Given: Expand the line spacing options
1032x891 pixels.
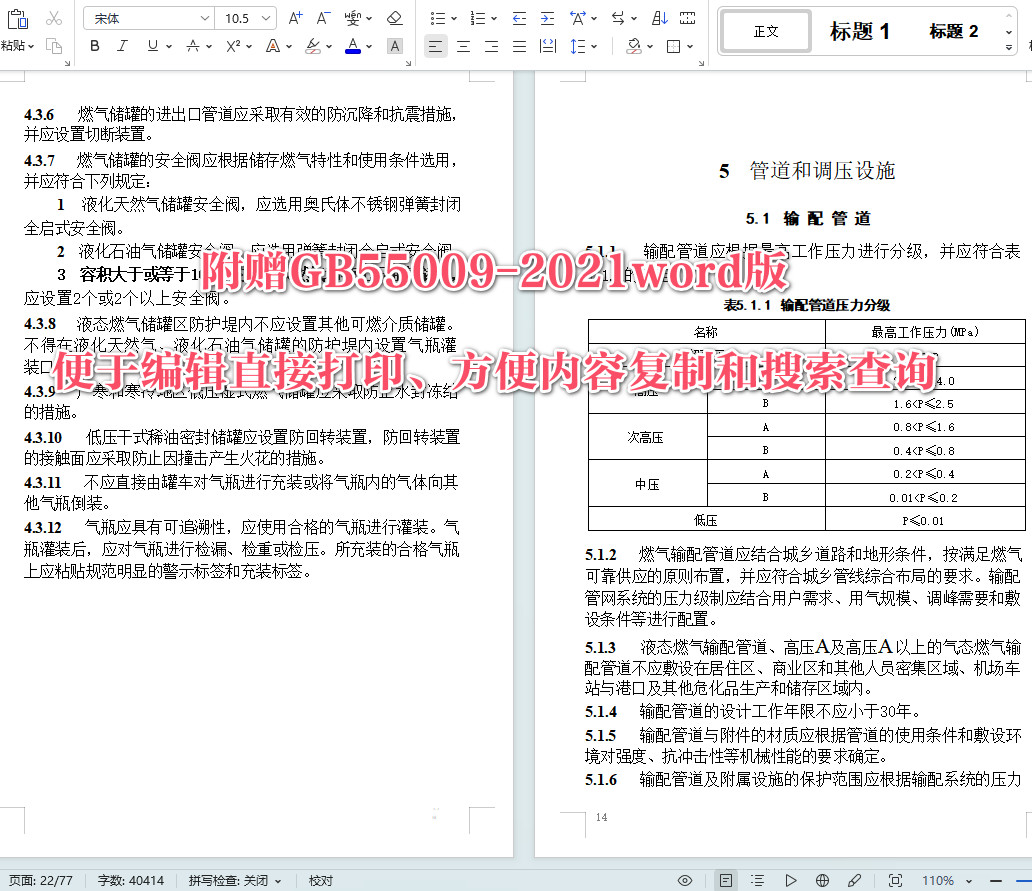Looking at the screenshot, I should 595,46.
